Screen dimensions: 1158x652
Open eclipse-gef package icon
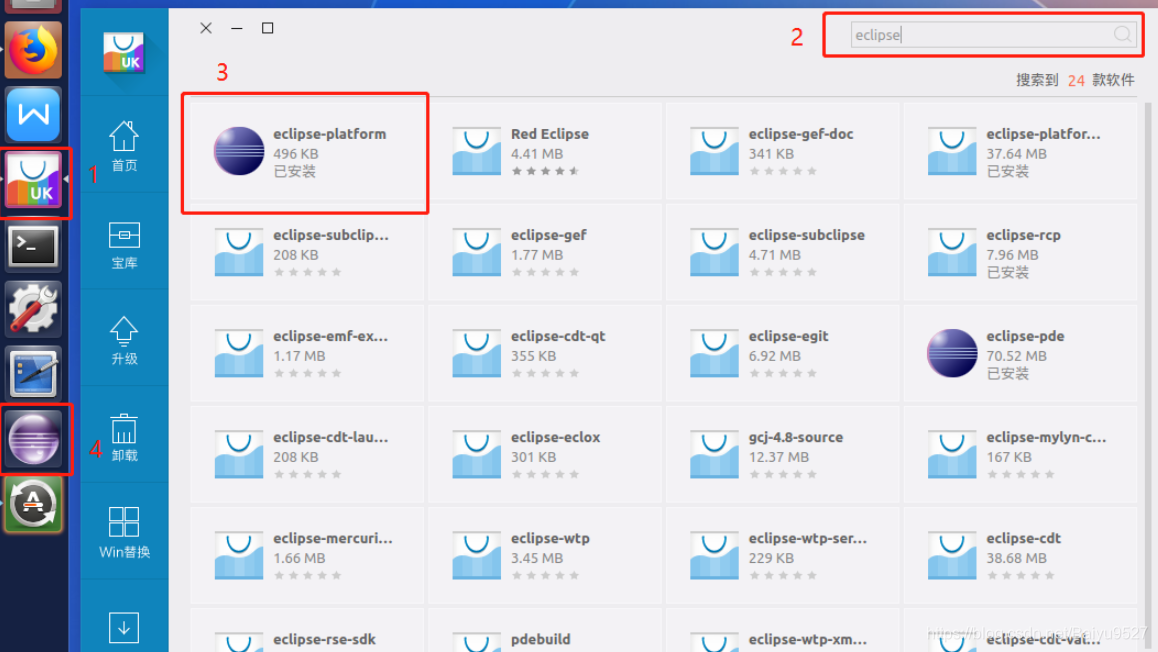(x=476, y=252)
